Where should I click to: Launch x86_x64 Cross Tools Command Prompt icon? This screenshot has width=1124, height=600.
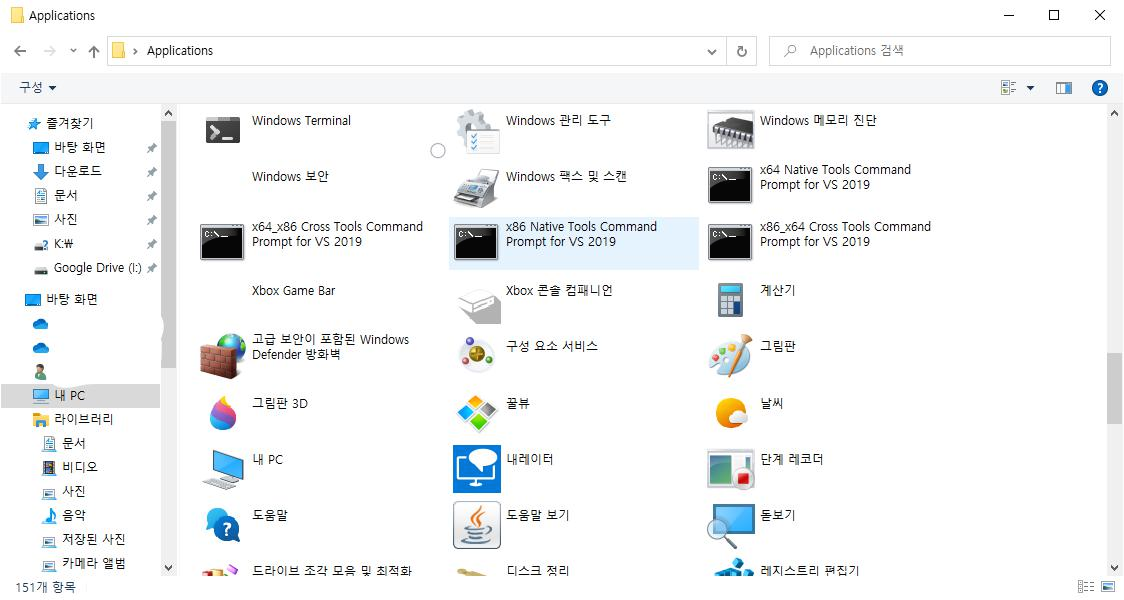tap(730, 242)
